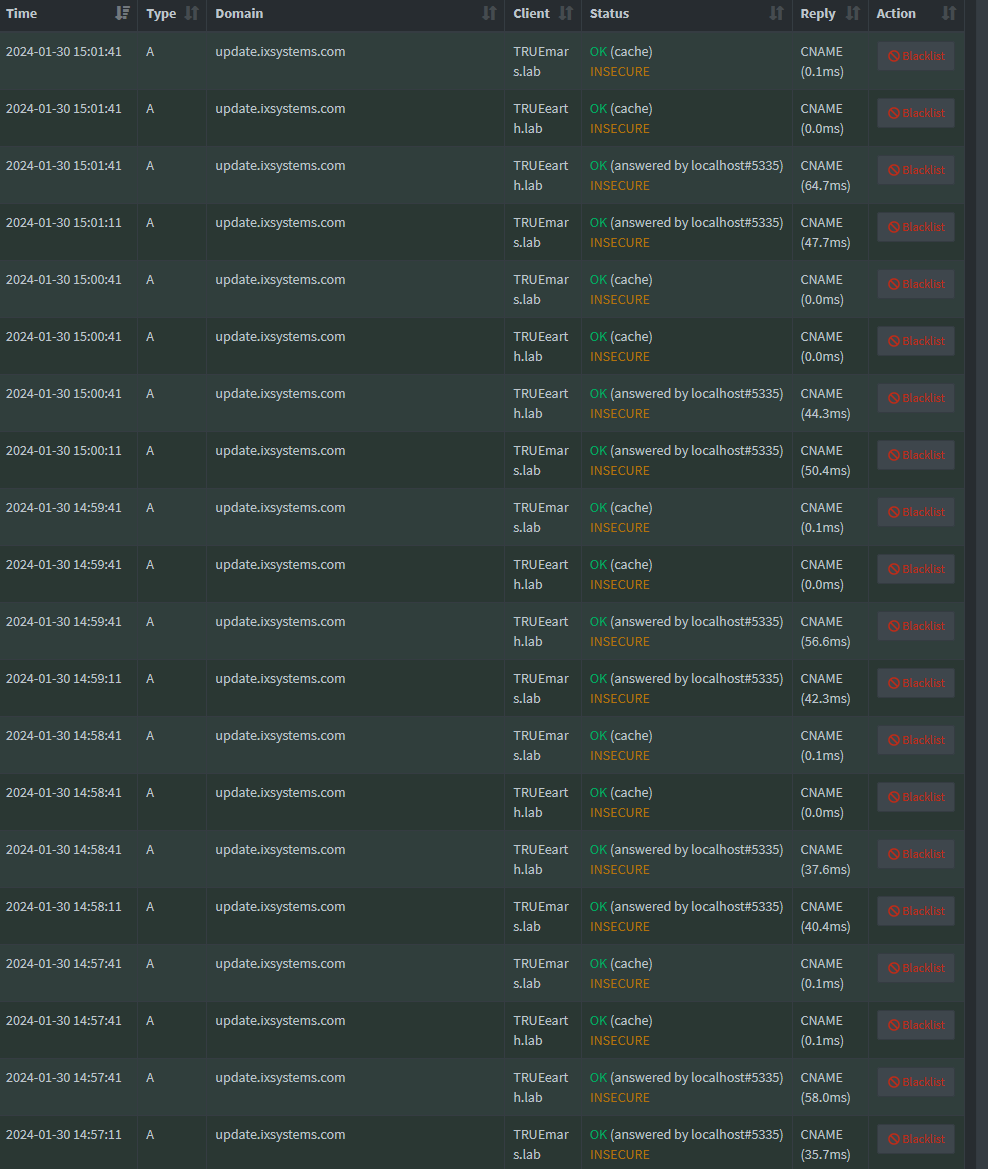Blacklist the 14:58:41 TRUEearth.lab cache query
Image resolution: width=988 pixels, height=1169 pixels.
(x=916, y=798)
